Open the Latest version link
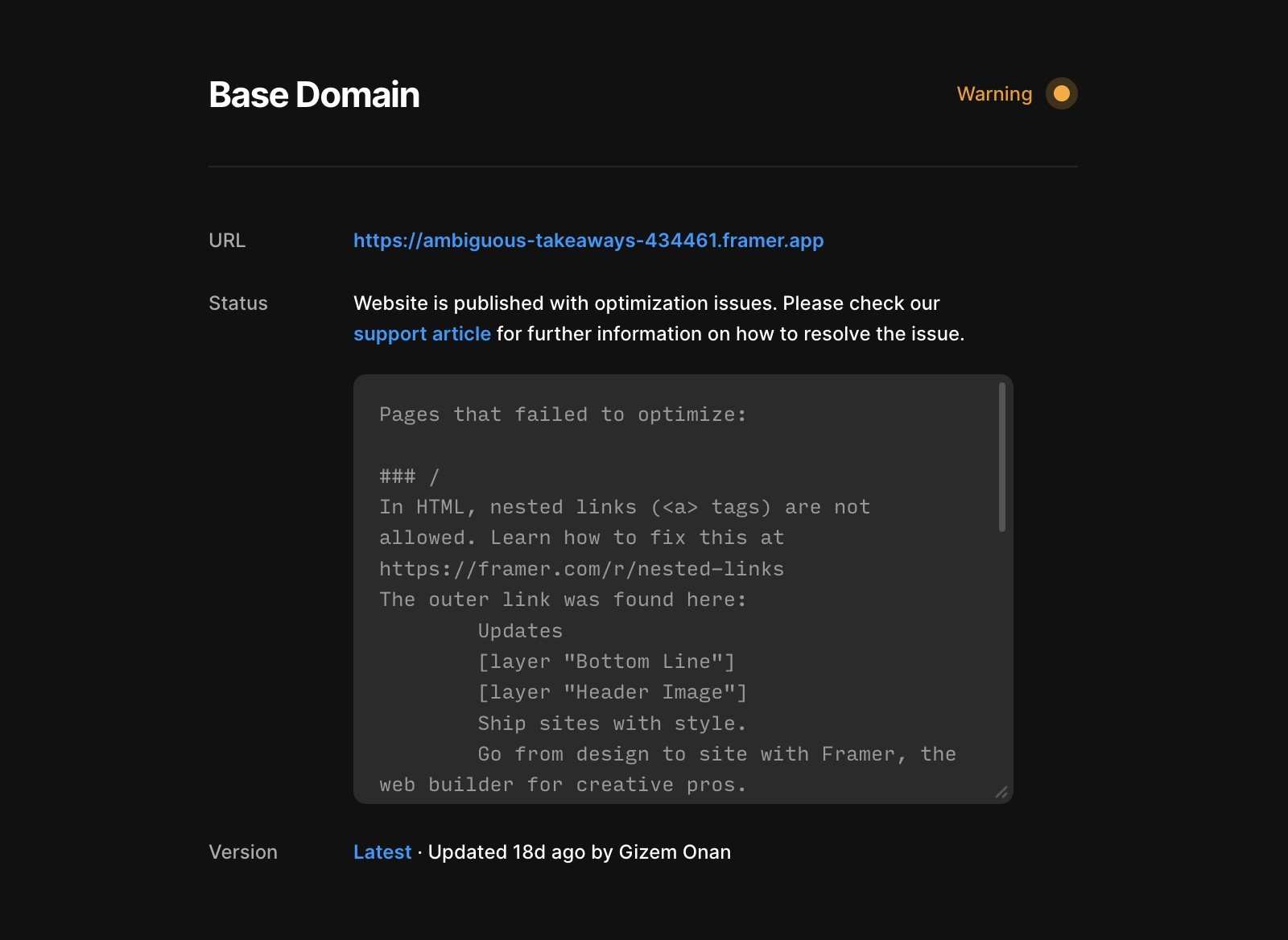1288x940 pixels. (x=382, y=852)
